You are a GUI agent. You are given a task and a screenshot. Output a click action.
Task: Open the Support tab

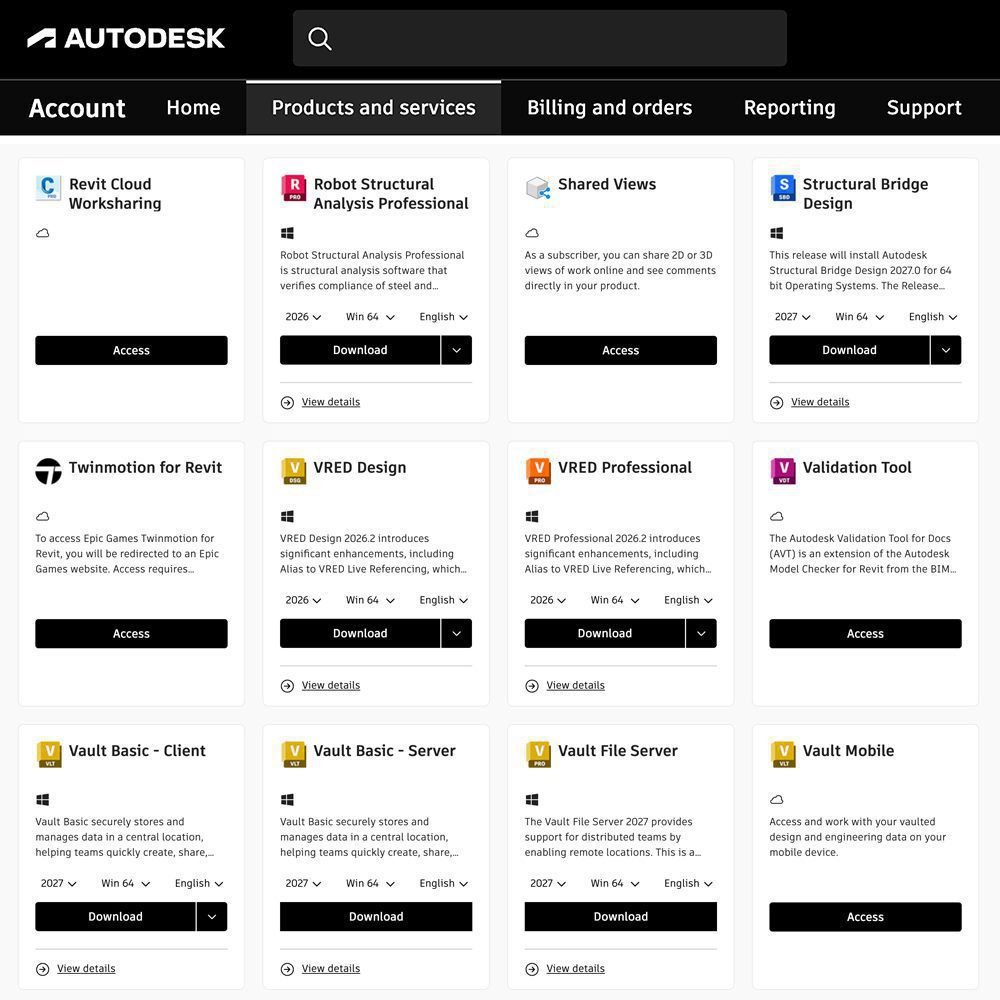click(x=924, y=108)
